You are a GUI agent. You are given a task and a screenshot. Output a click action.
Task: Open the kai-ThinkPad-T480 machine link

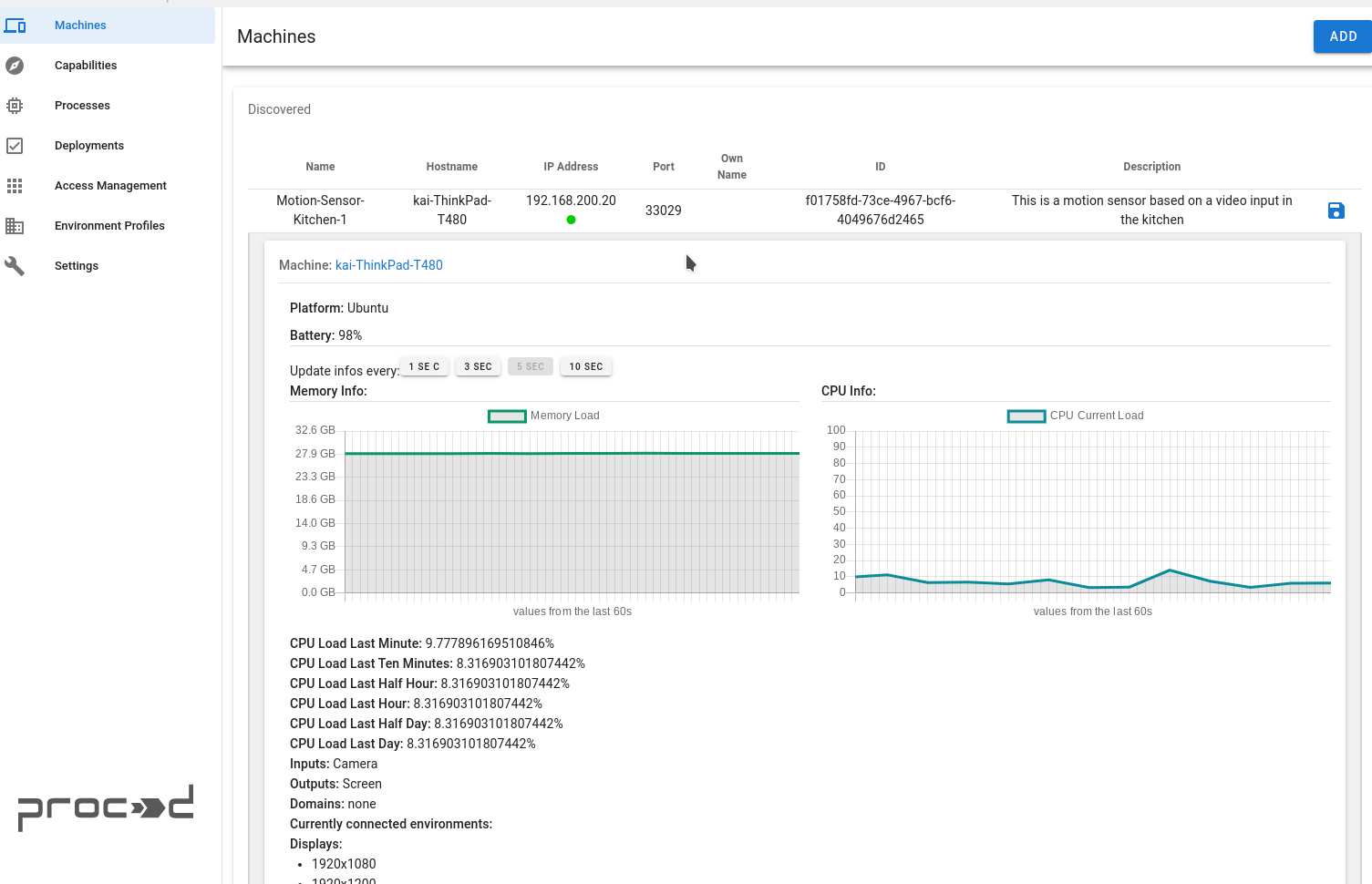click(389, 265)
